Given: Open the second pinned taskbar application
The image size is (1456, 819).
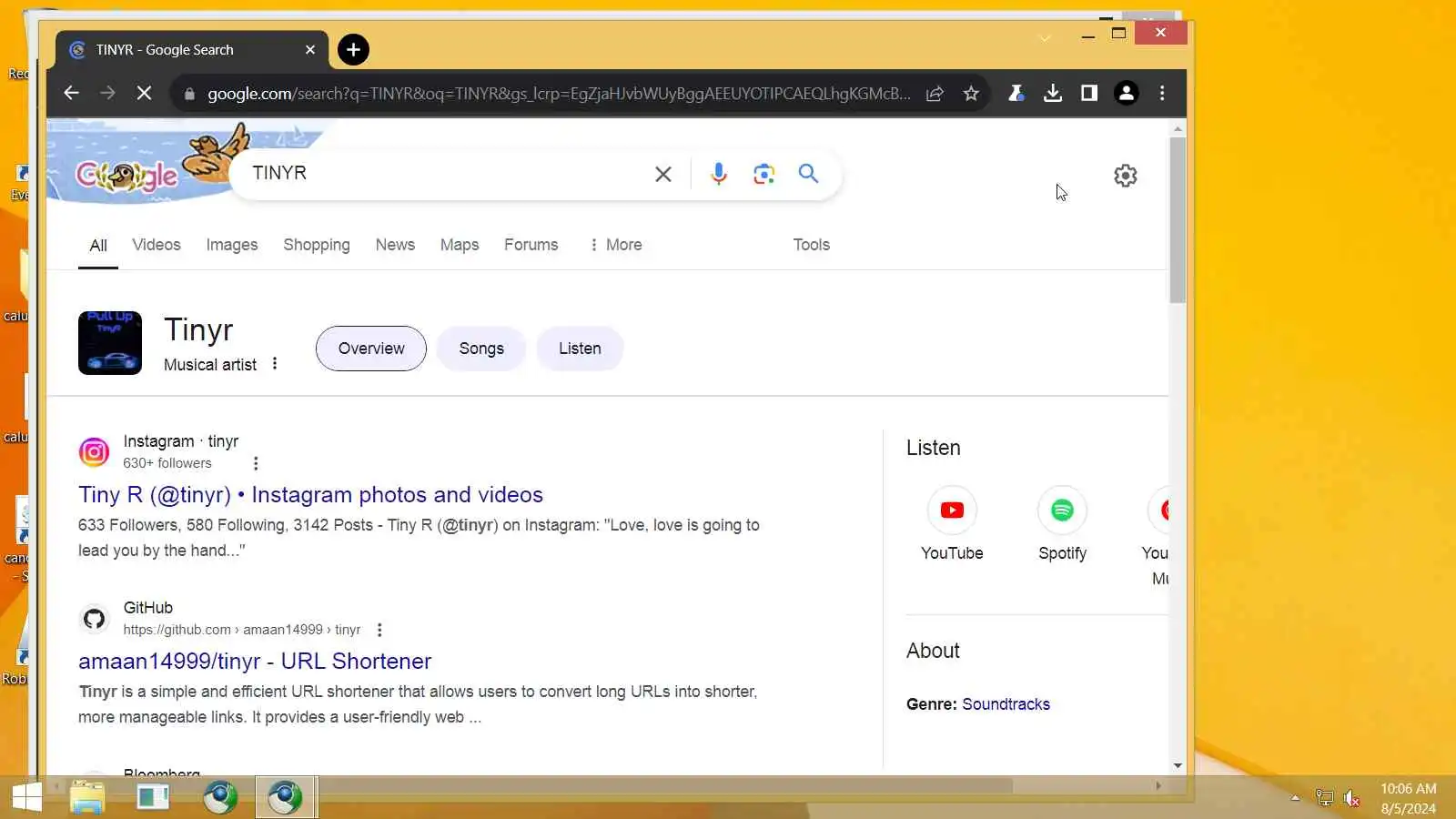Looking at the screenshot, I should [x=153, y=798].
